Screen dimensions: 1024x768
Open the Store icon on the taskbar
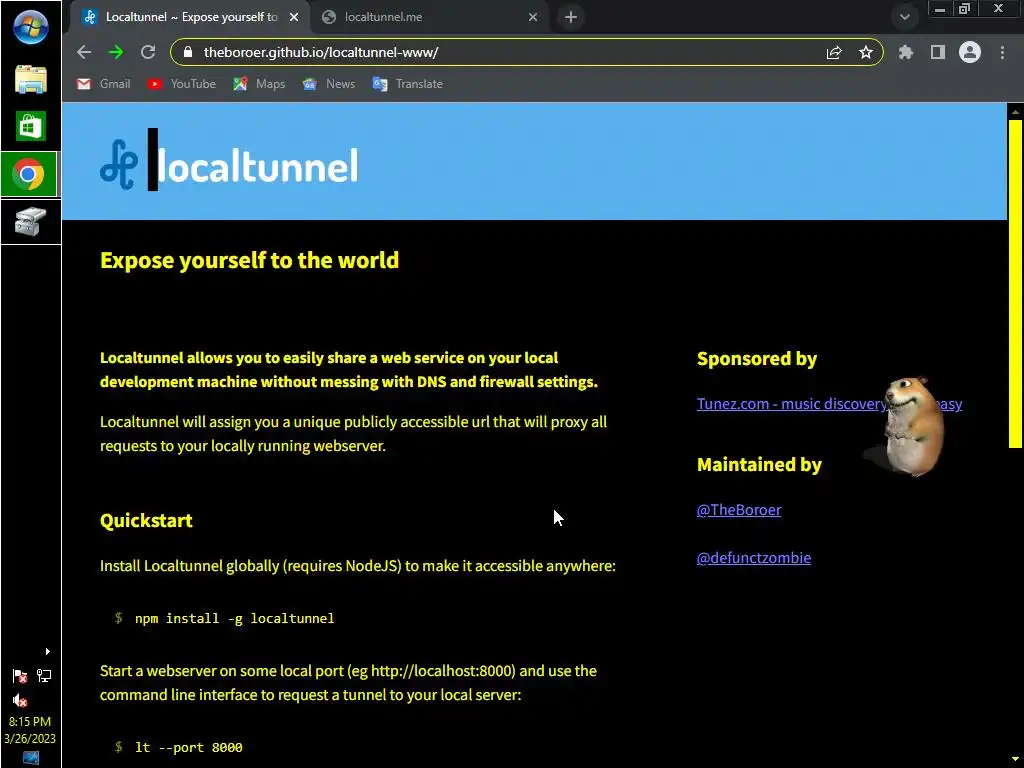click(31, 126)
